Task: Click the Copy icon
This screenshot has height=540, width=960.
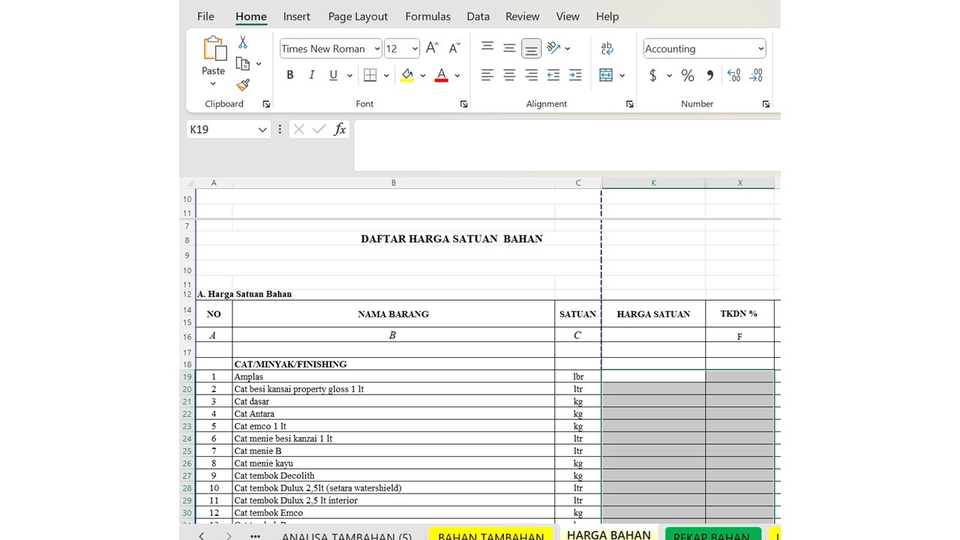Action: click(x=243, y=64)
